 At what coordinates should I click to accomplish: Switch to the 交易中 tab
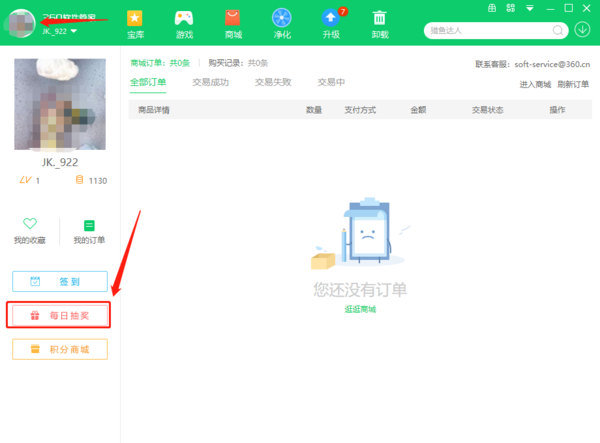pyautogui.click(x=331, y=82)
